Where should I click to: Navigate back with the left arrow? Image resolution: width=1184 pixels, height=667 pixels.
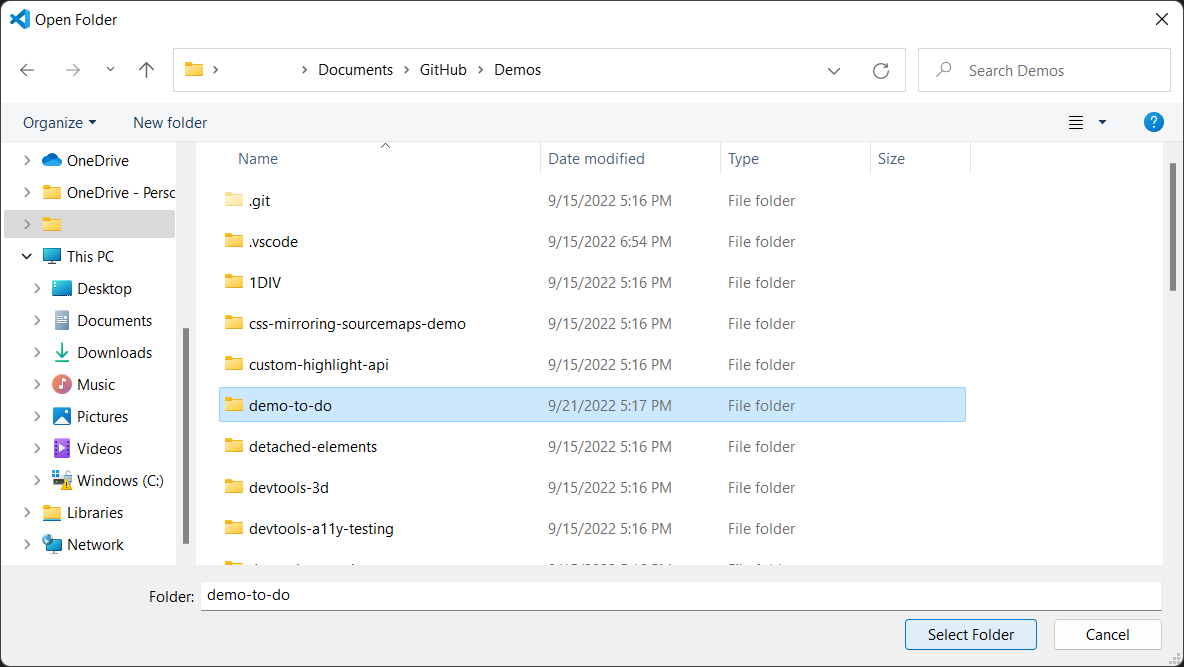(x=27, y=70)
